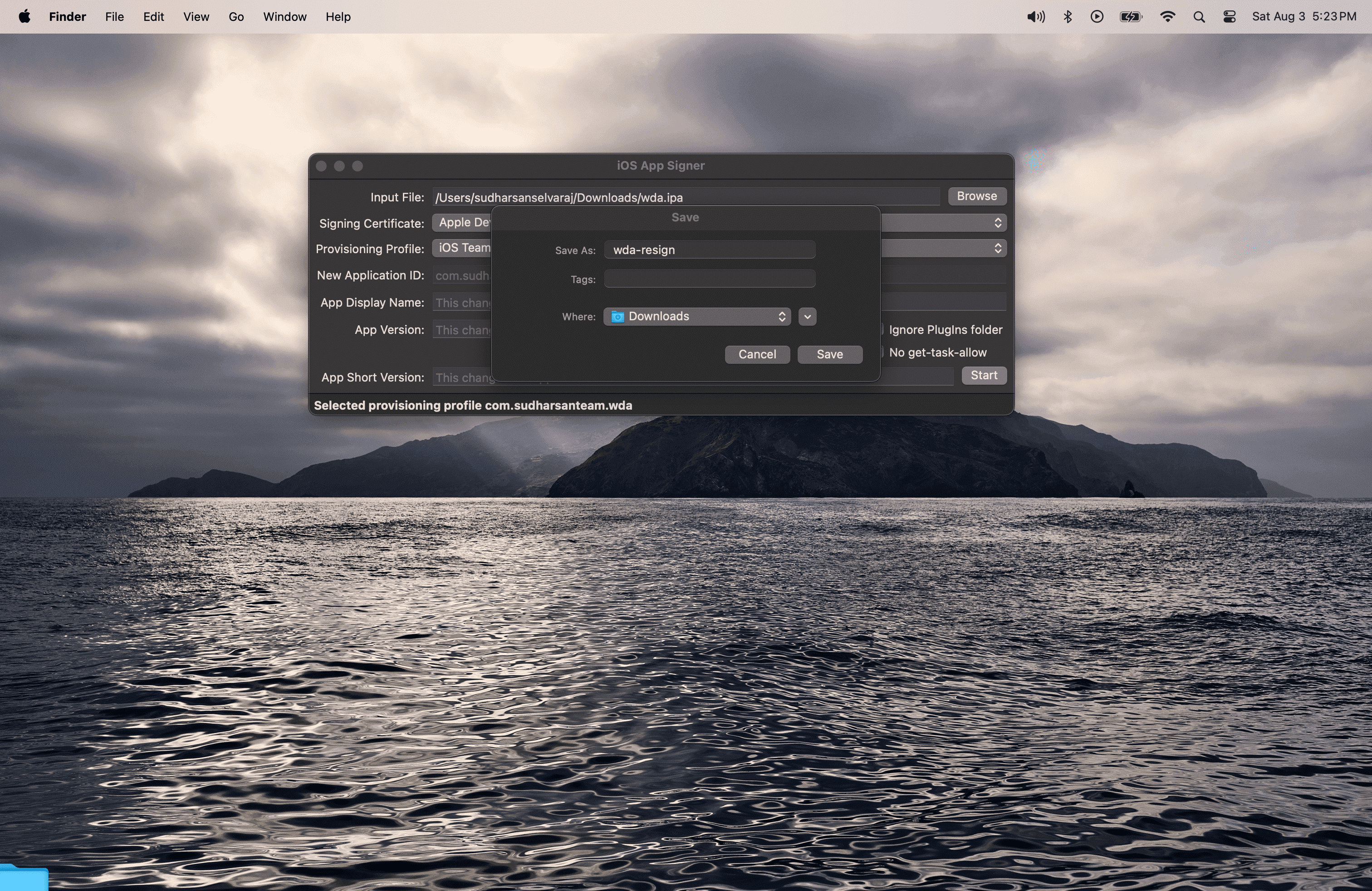
Task: Click the Now Playing icon
Action: click(x=1097, y=17)
